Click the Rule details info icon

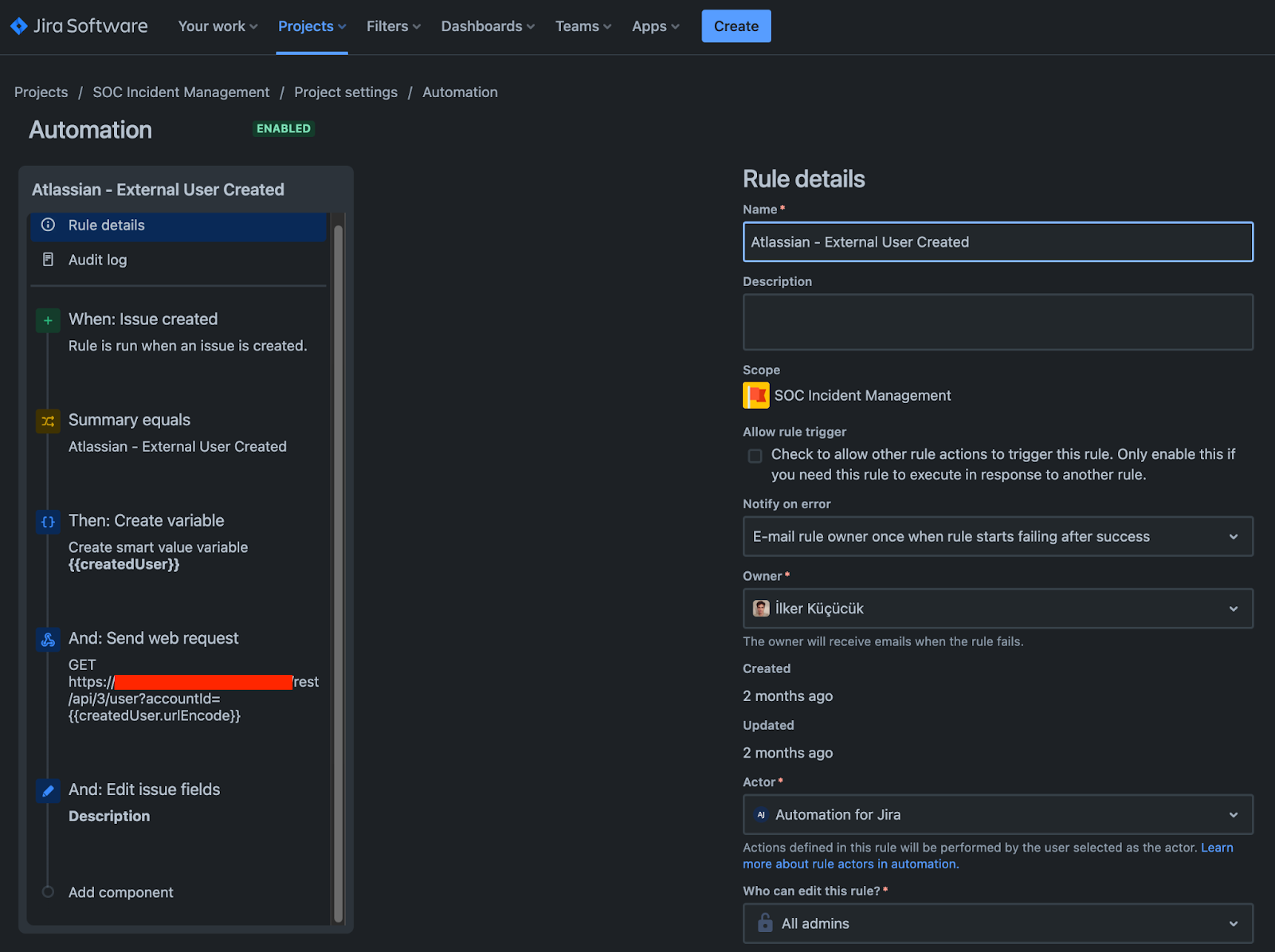coord(48,225)
